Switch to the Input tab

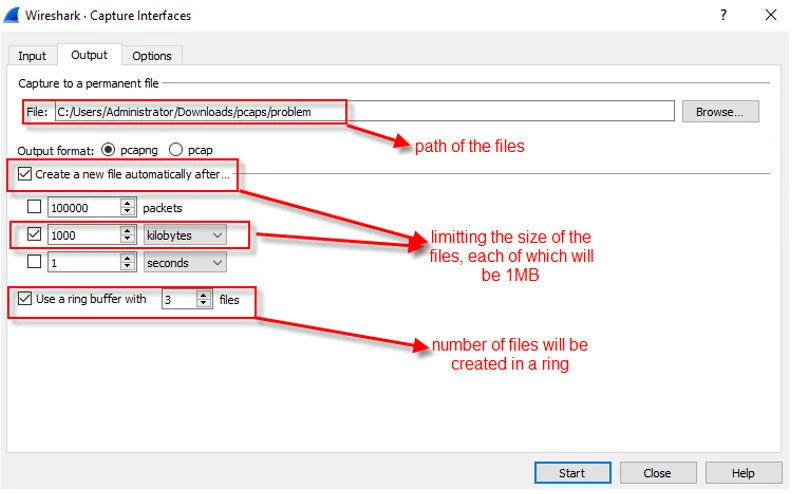(32, 56)
